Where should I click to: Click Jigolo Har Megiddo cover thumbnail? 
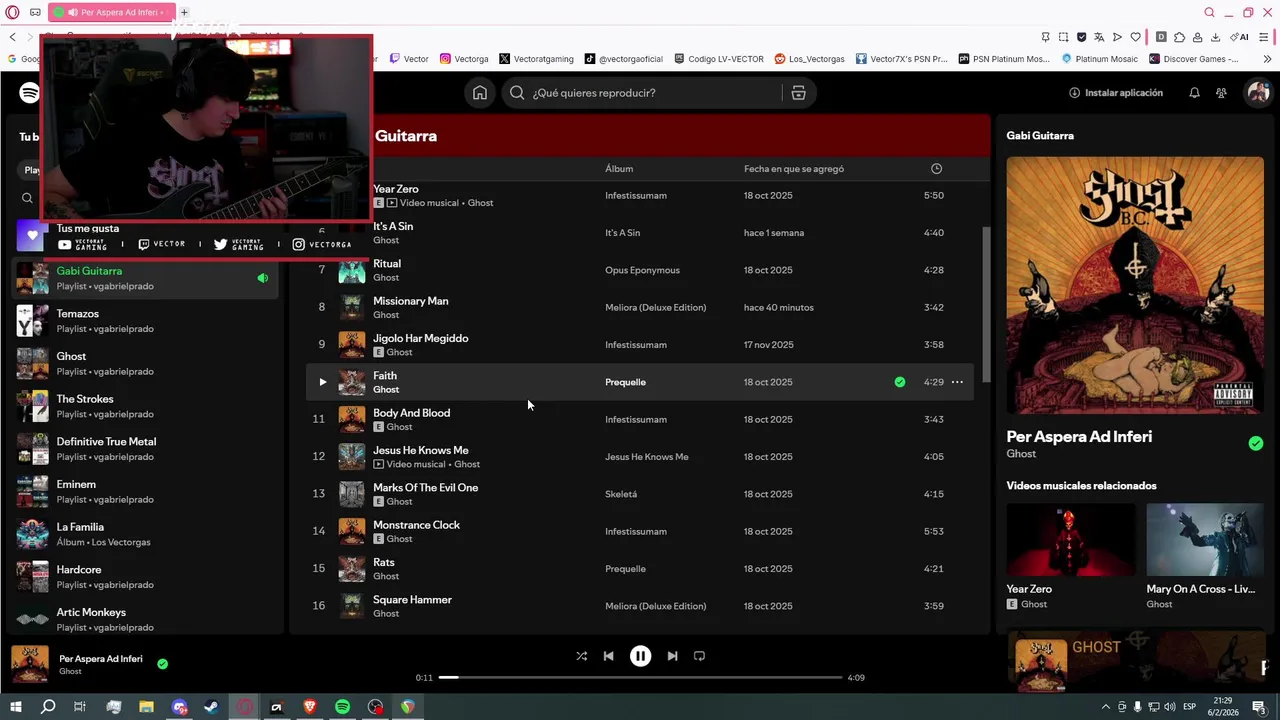tap(352, 345)
